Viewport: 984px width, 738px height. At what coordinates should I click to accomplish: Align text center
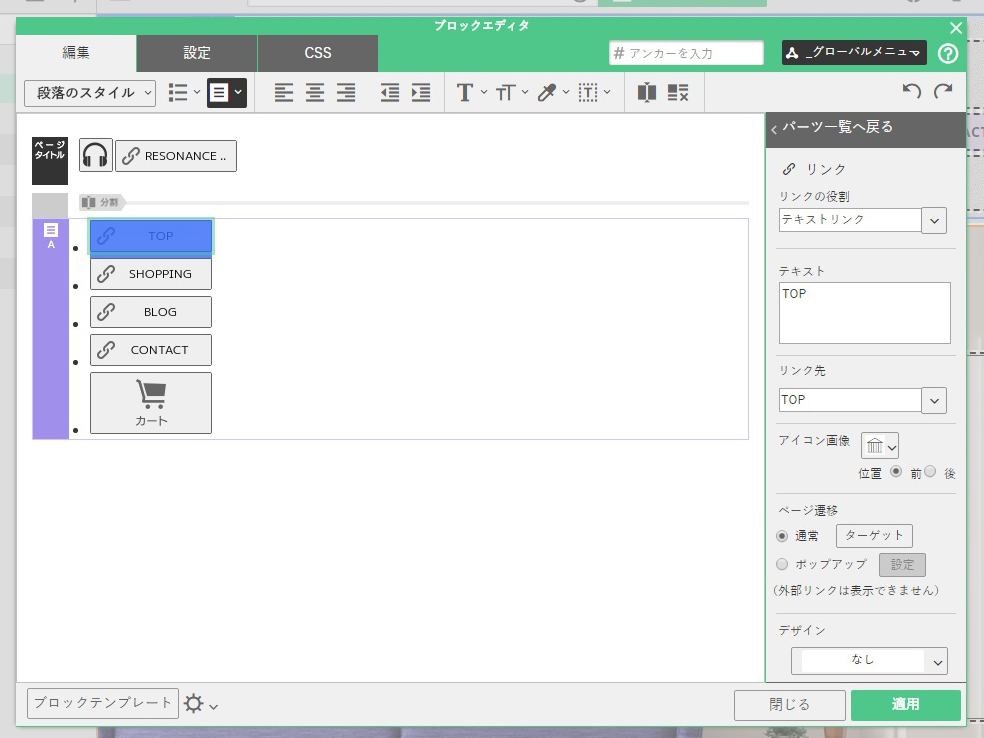click(x=315, y=93)
